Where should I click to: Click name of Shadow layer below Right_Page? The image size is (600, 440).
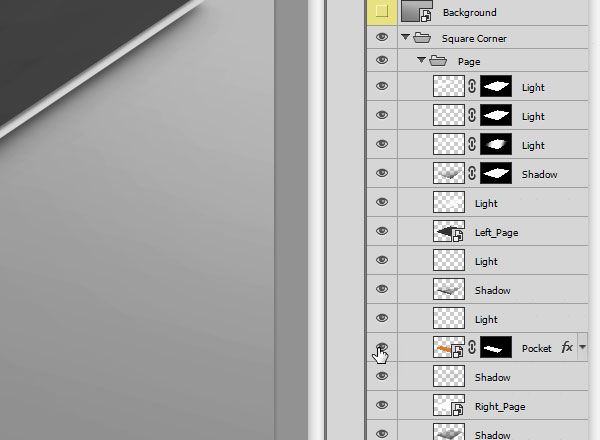coord(492,435)
